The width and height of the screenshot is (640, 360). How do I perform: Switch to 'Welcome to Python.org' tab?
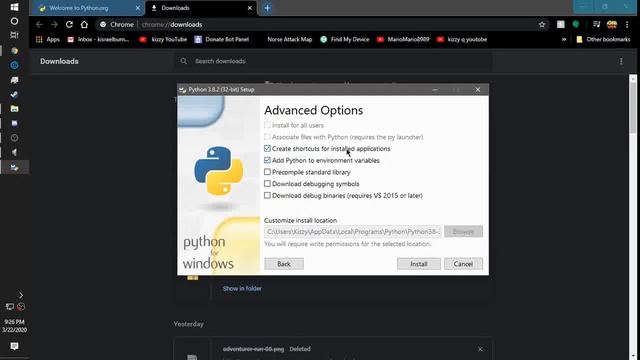pyautogui.click(x=86, y=8)
